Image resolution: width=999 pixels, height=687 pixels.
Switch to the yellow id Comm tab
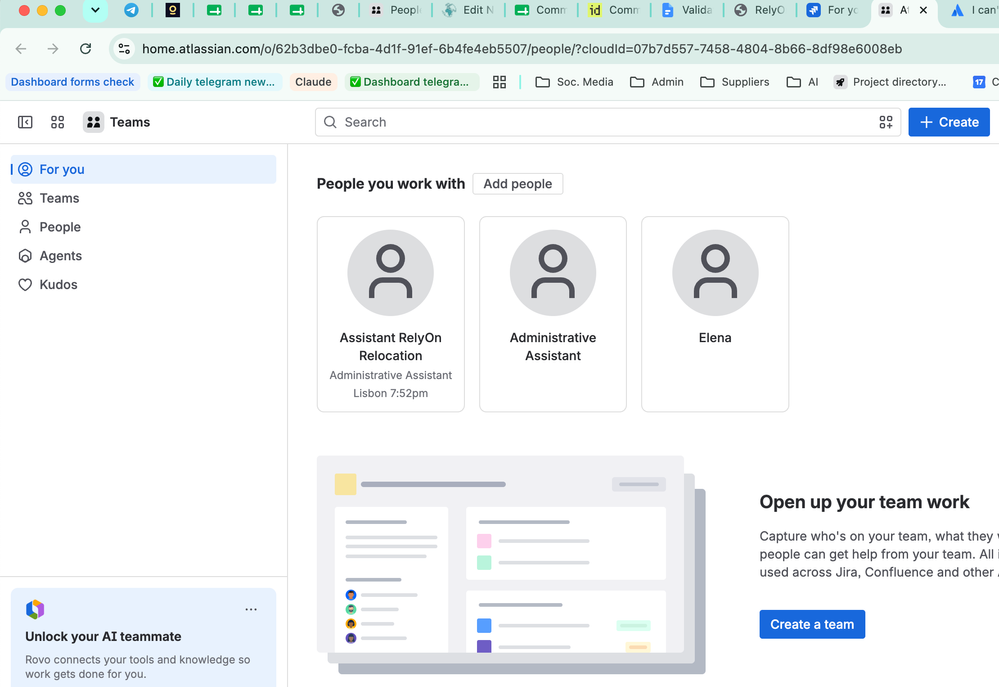pyautogui.click(x=614, y=10)
